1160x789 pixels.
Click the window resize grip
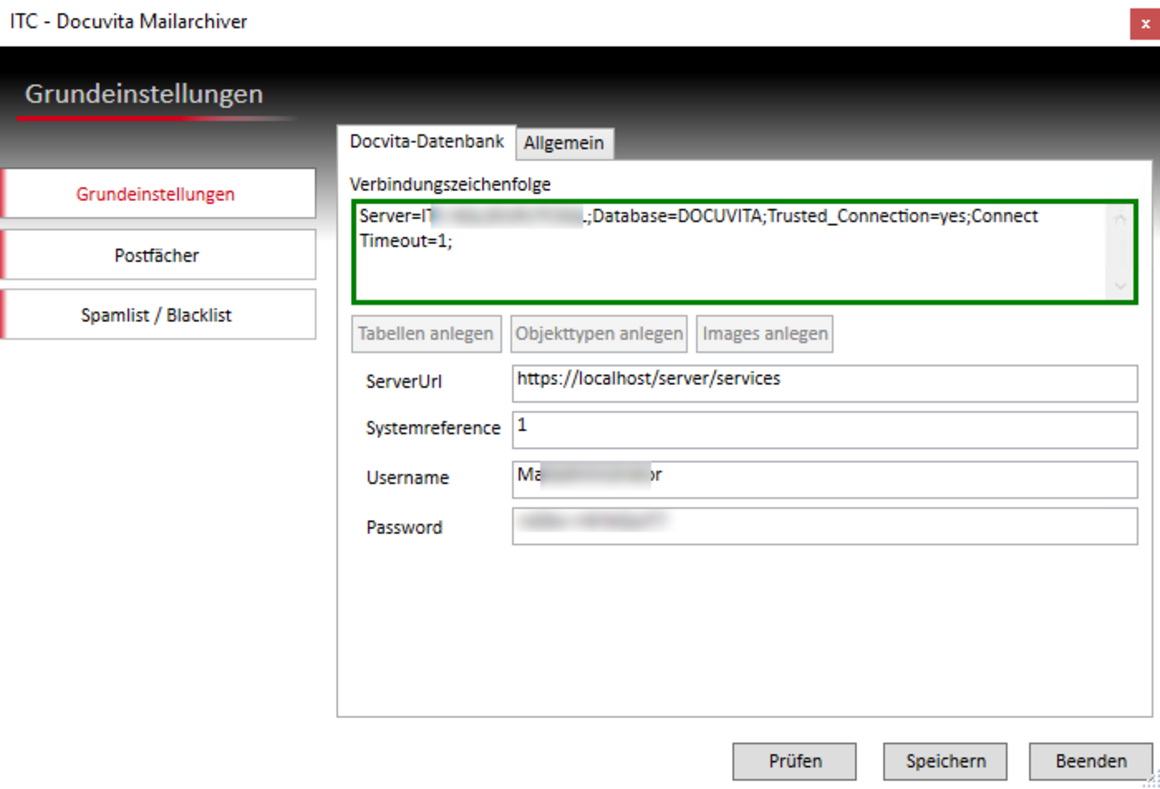coord(1151,780)
